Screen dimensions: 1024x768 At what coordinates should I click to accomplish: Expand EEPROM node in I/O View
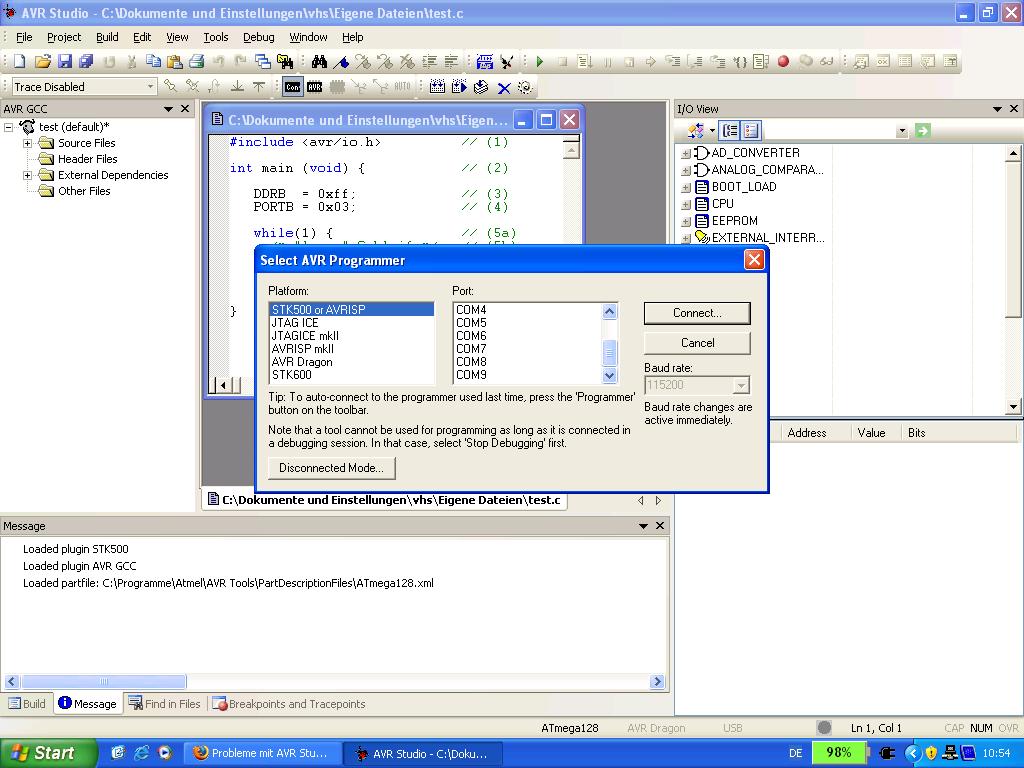click(x=686, y=222)
